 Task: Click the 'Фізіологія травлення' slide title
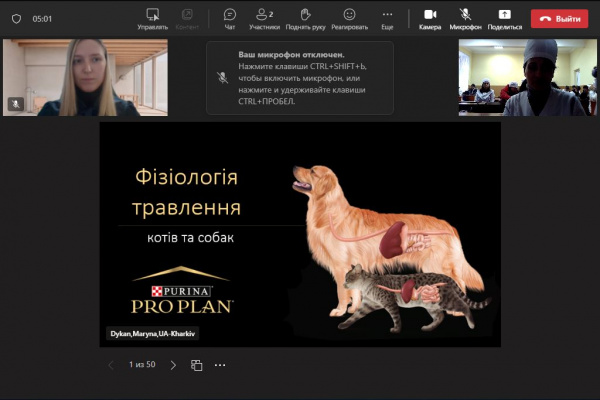(186, 193)
